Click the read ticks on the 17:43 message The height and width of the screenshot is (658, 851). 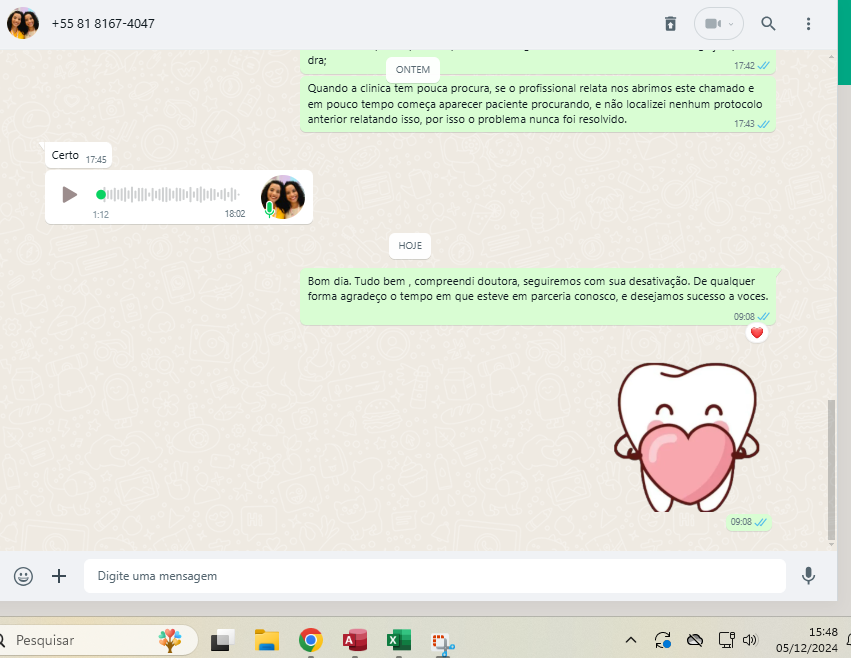click(763, 124)
